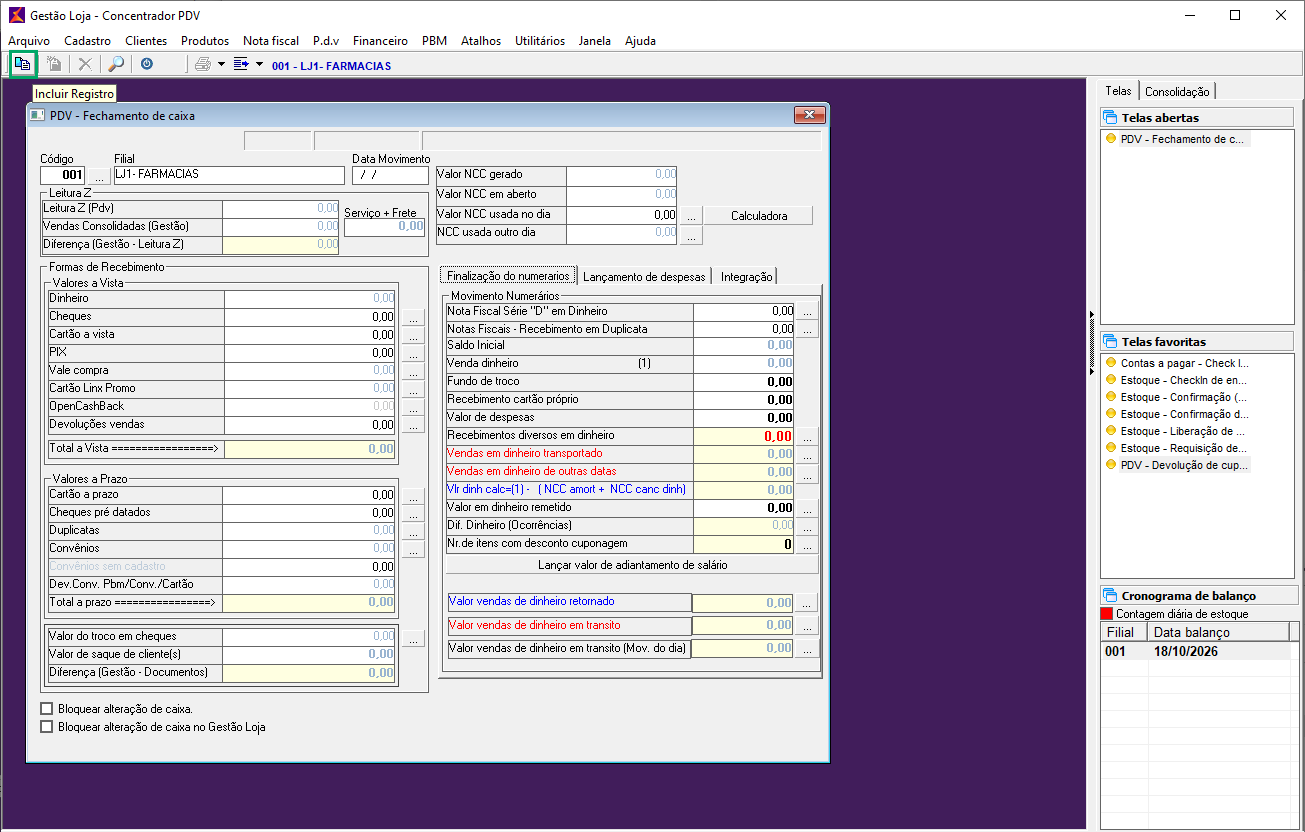Click the delete X toolbar icon
Image resolution: width=1305 pixels, height=832 pixels.
point(85,65)
